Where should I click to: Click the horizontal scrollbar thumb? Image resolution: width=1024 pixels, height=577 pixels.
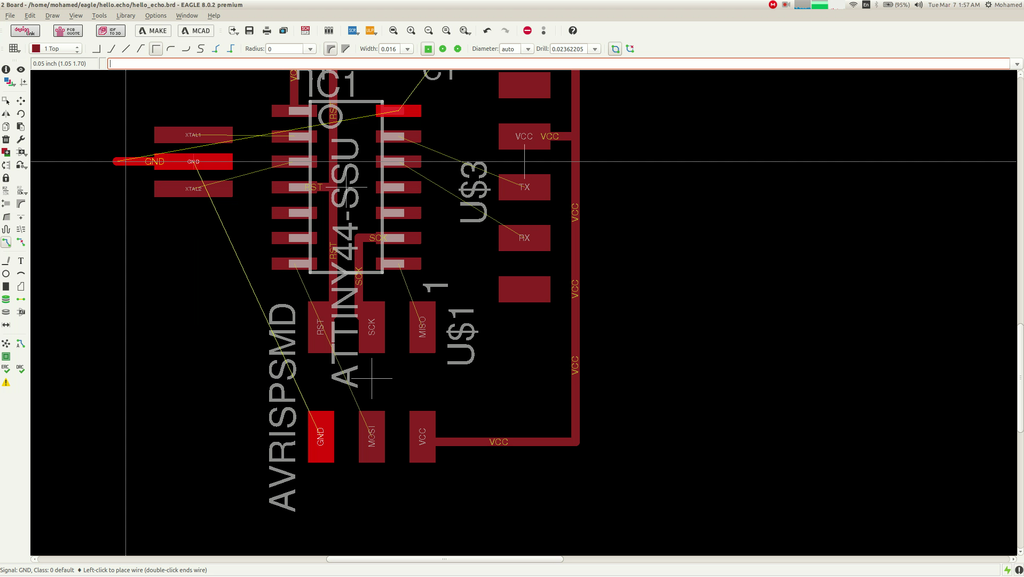(x=444, y=559)
